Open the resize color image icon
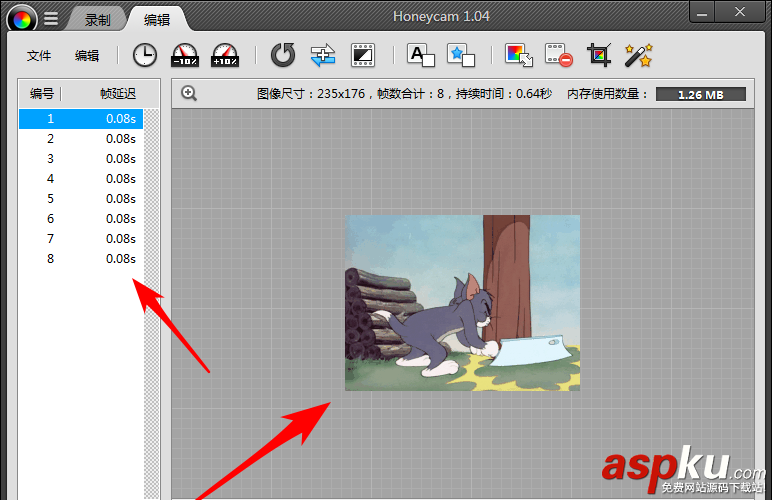Image resolution: width=772 pixels, height=500 pixels. [x=519, y=55]
